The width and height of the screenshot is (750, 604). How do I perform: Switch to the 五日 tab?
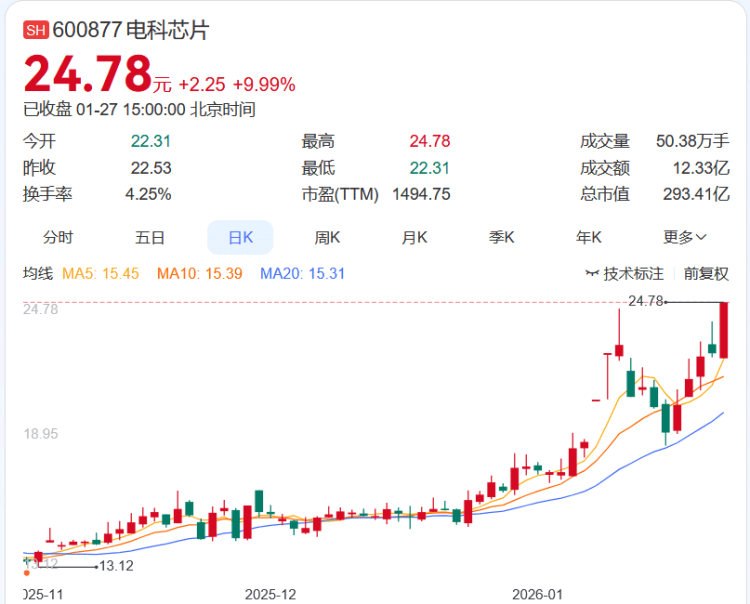tap(150, 237)
